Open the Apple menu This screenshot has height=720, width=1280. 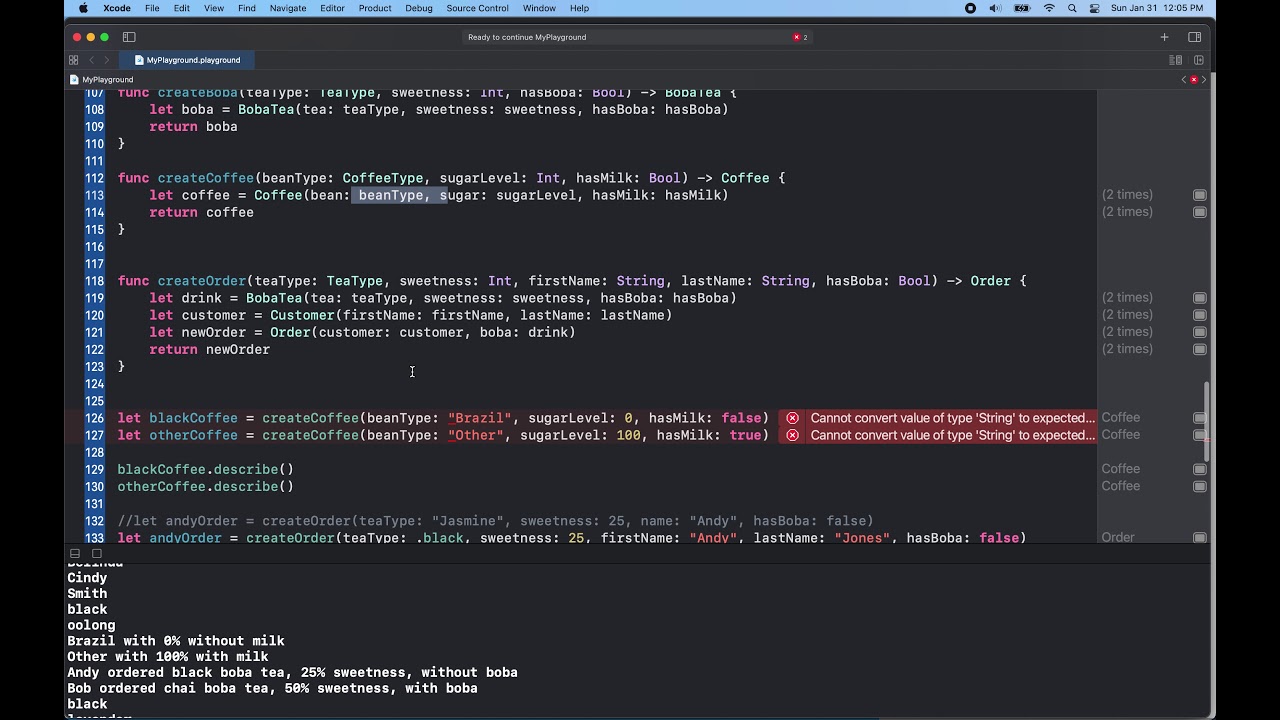pos(83,8)
